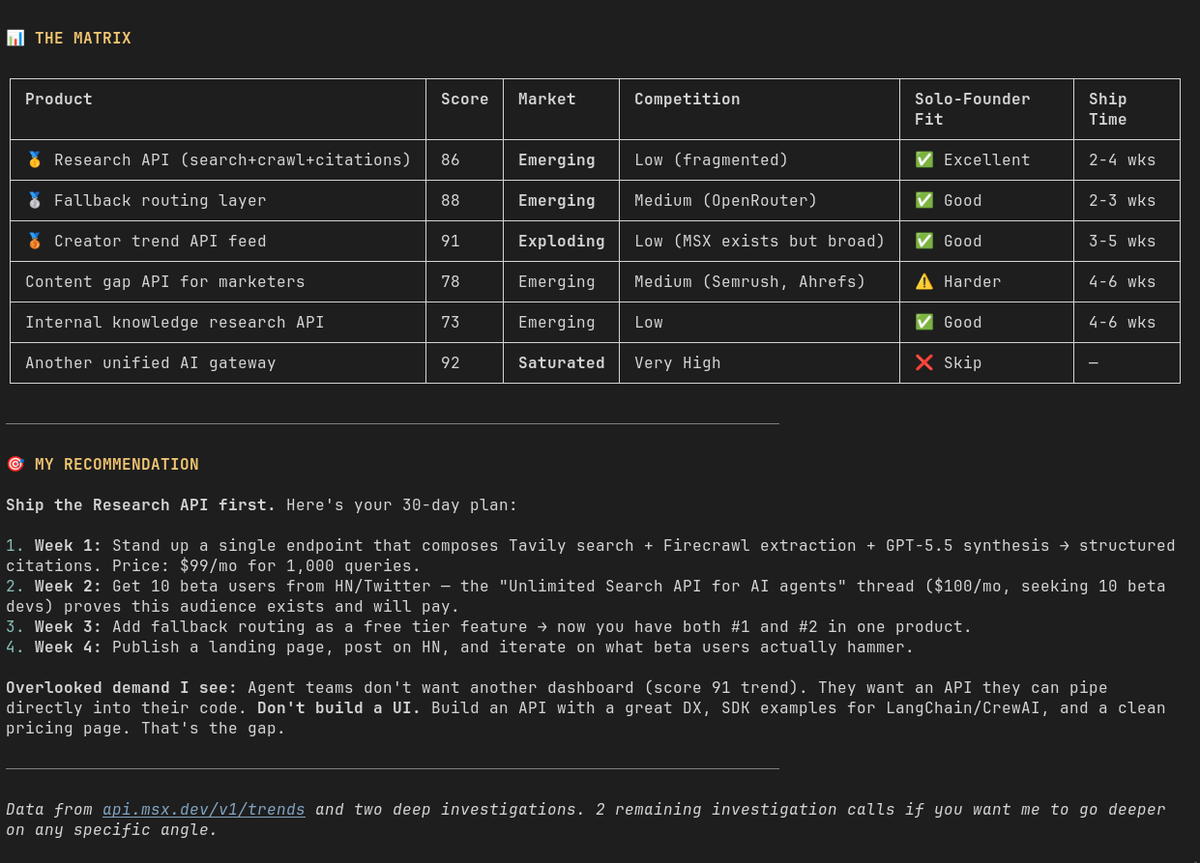The width and height of the screenshot is (1200, 863).
Task: Click the Week 3: label in the plan
Action: tap(69, 627)
